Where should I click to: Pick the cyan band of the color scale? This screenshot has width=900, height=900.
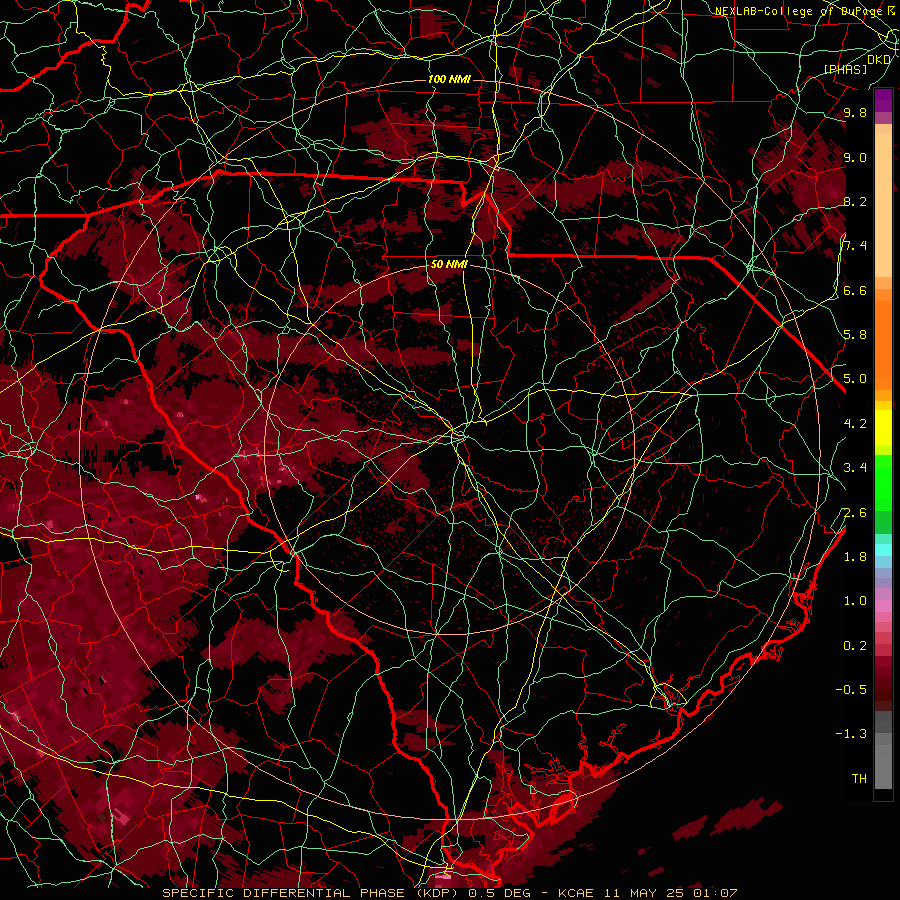[883, 550]
